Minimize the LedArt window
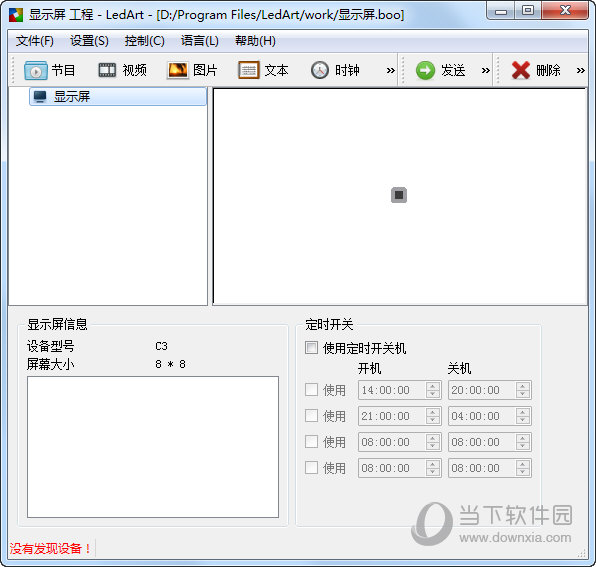The image size is (596, 567). (501, 11)
